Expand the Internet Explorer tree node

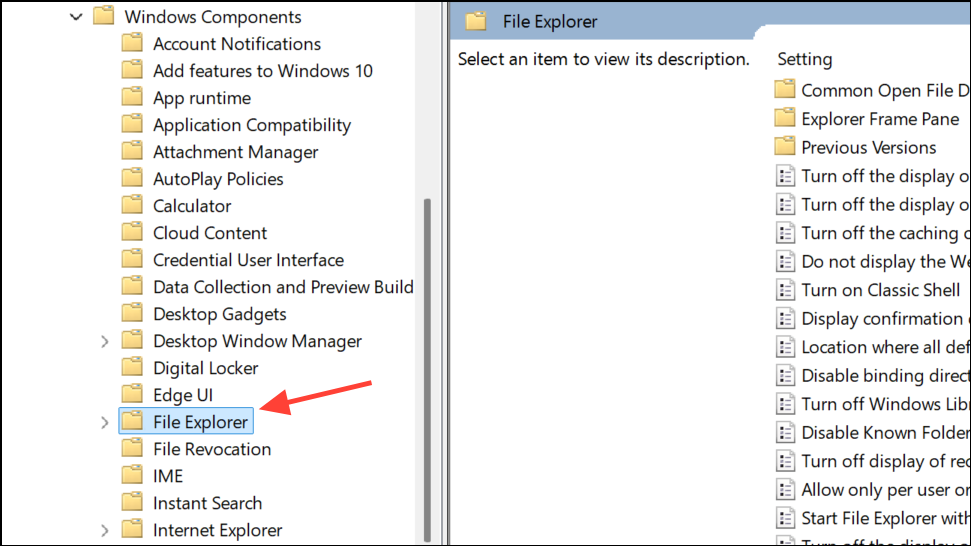coord(105,530)
